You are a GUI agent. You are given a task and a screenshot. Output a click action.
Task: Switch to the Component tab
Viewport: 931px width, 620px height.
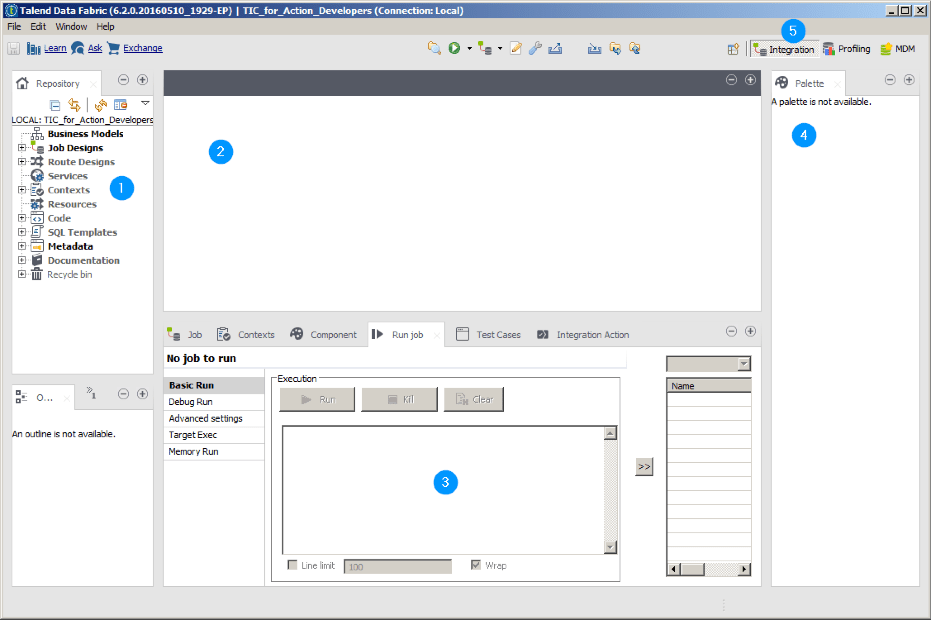pos(324,334)
